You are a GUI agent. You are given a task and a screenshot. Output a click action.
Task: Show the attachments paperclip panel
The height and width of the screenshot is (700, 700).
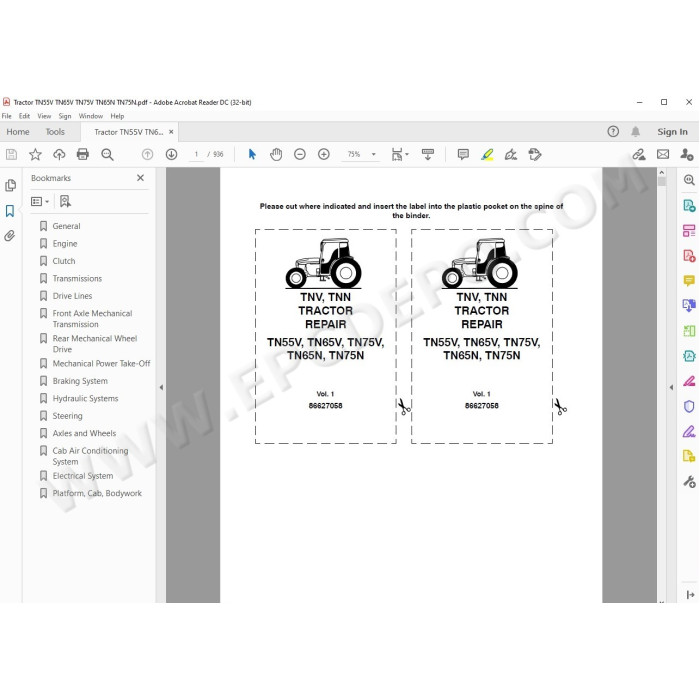[10, 236]
